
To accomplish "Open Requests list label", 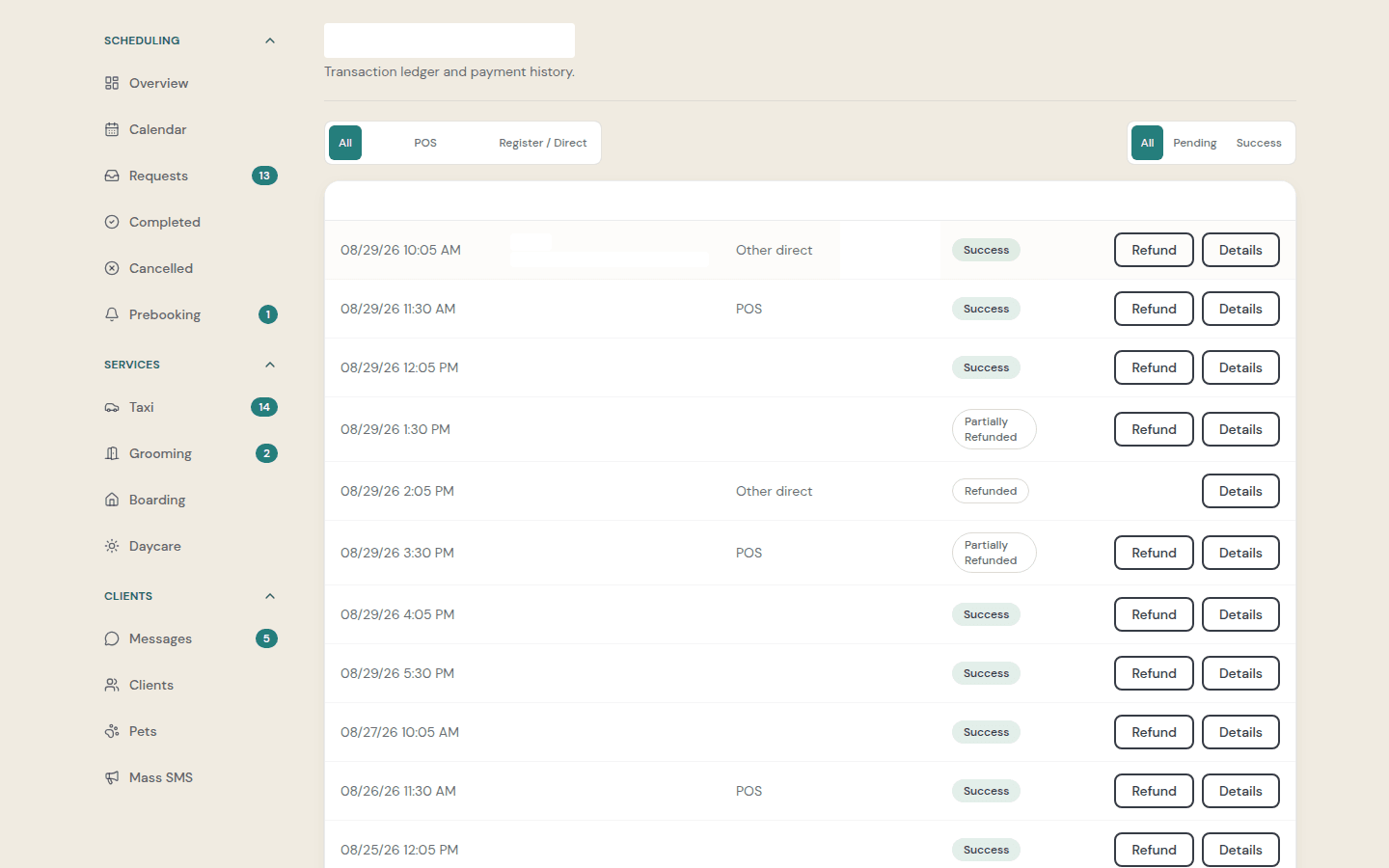I will pyautogui.click(x=158, y=176).
